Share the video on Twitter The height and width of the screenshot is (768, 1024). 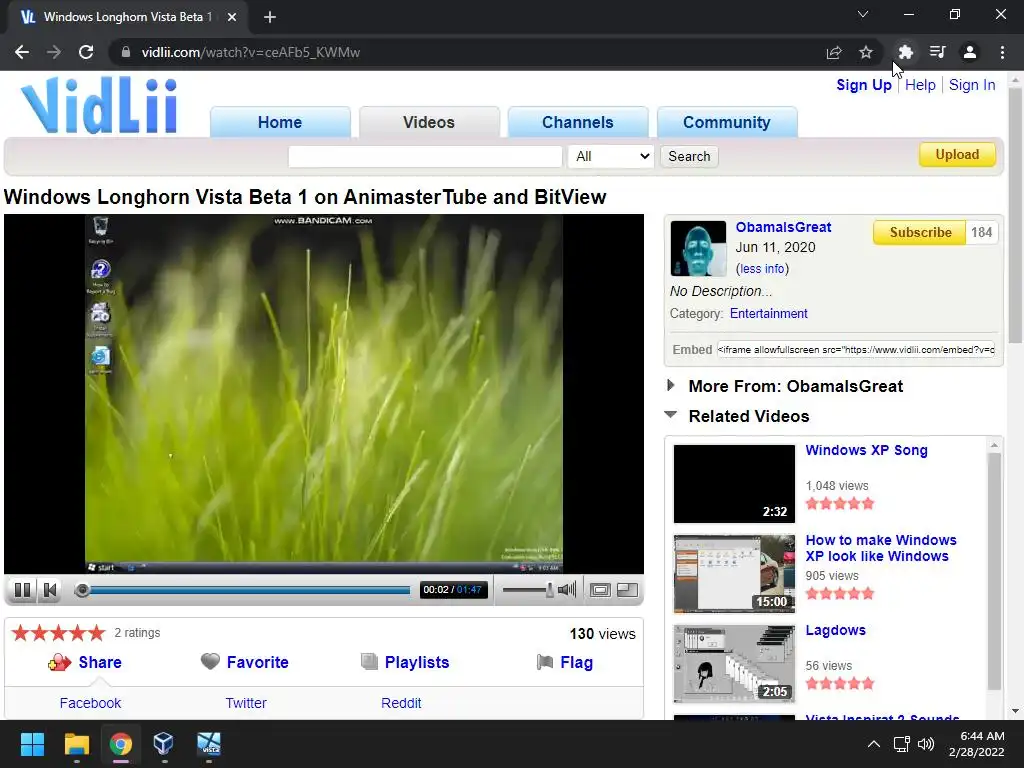[246, 703]
